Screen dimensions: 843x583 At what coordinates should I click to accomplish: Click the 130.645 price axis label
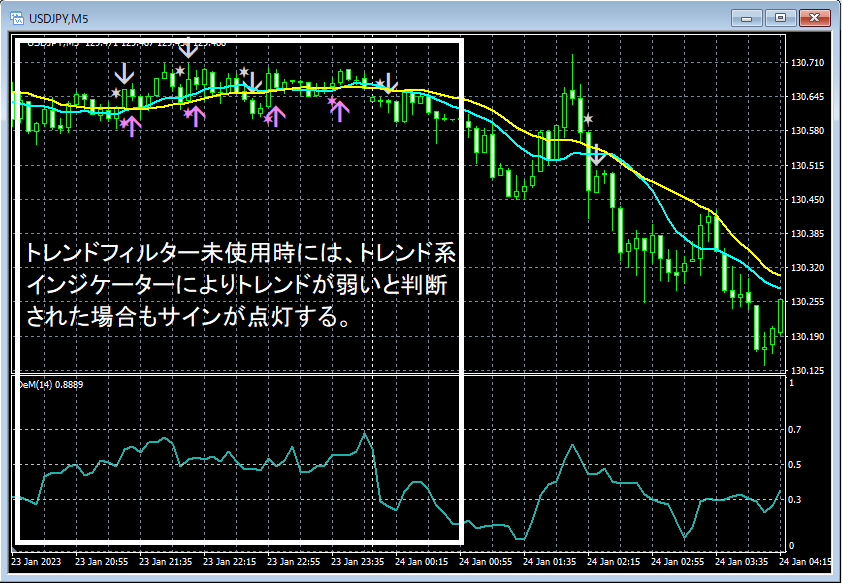808,97
